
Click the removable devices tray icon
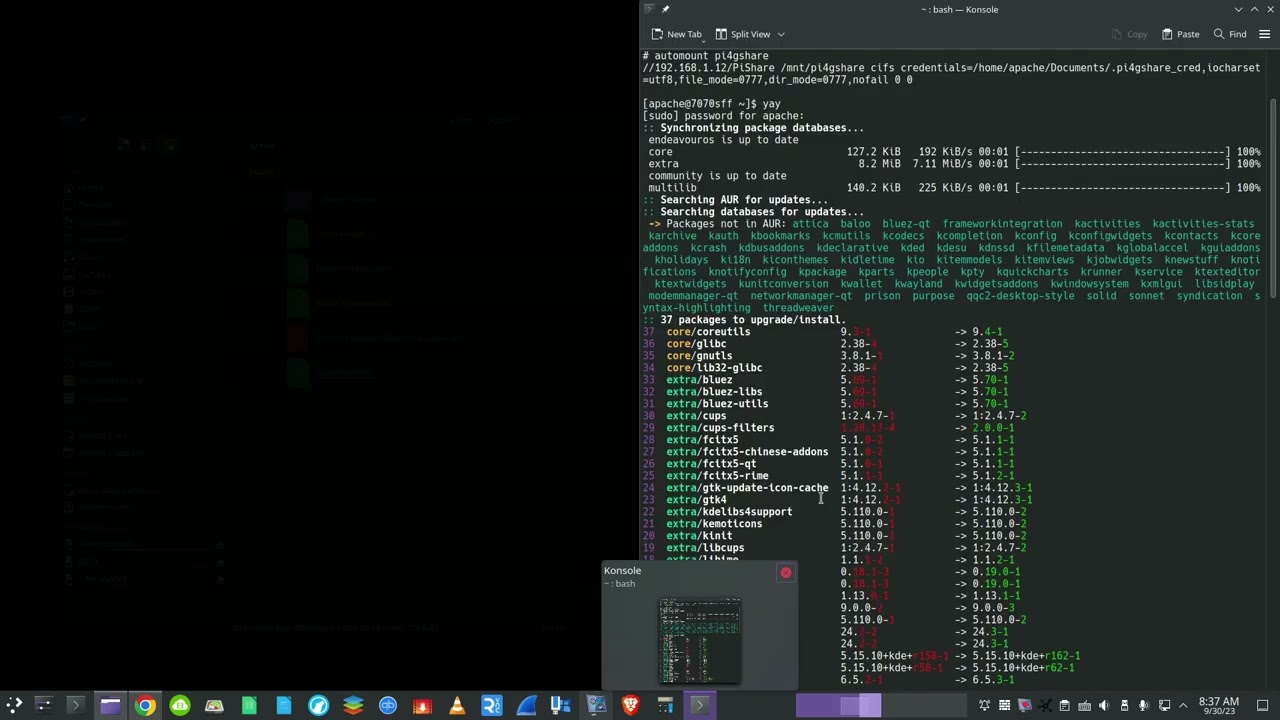[1124, 706]
